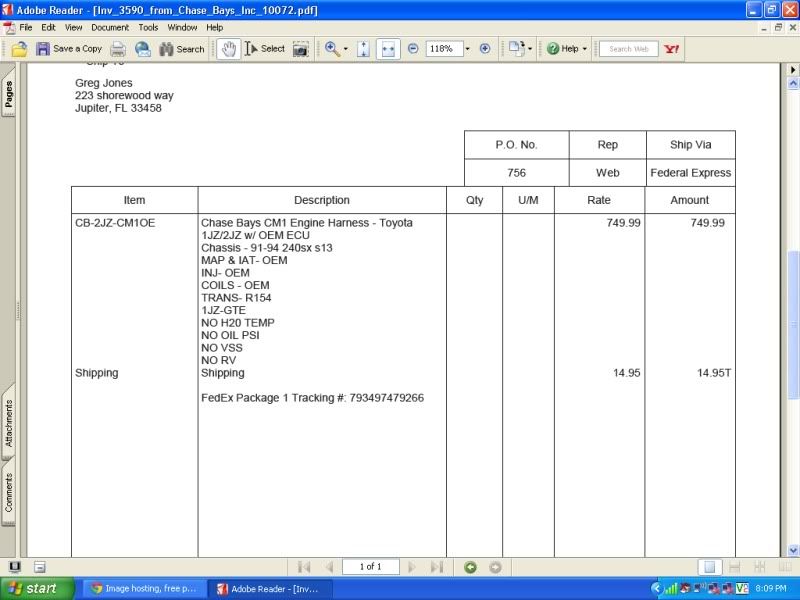Viewport: 800px width, 600px height.
Task: Open the Tools menu
Action: [x=148, y=28]
